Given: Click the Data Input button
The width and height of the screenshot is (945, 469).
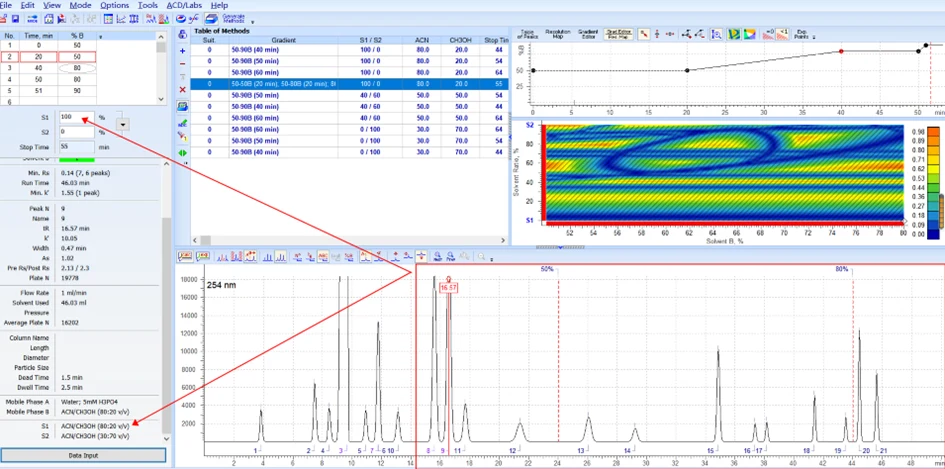Looking at the screenshot, I should [83, 455].
